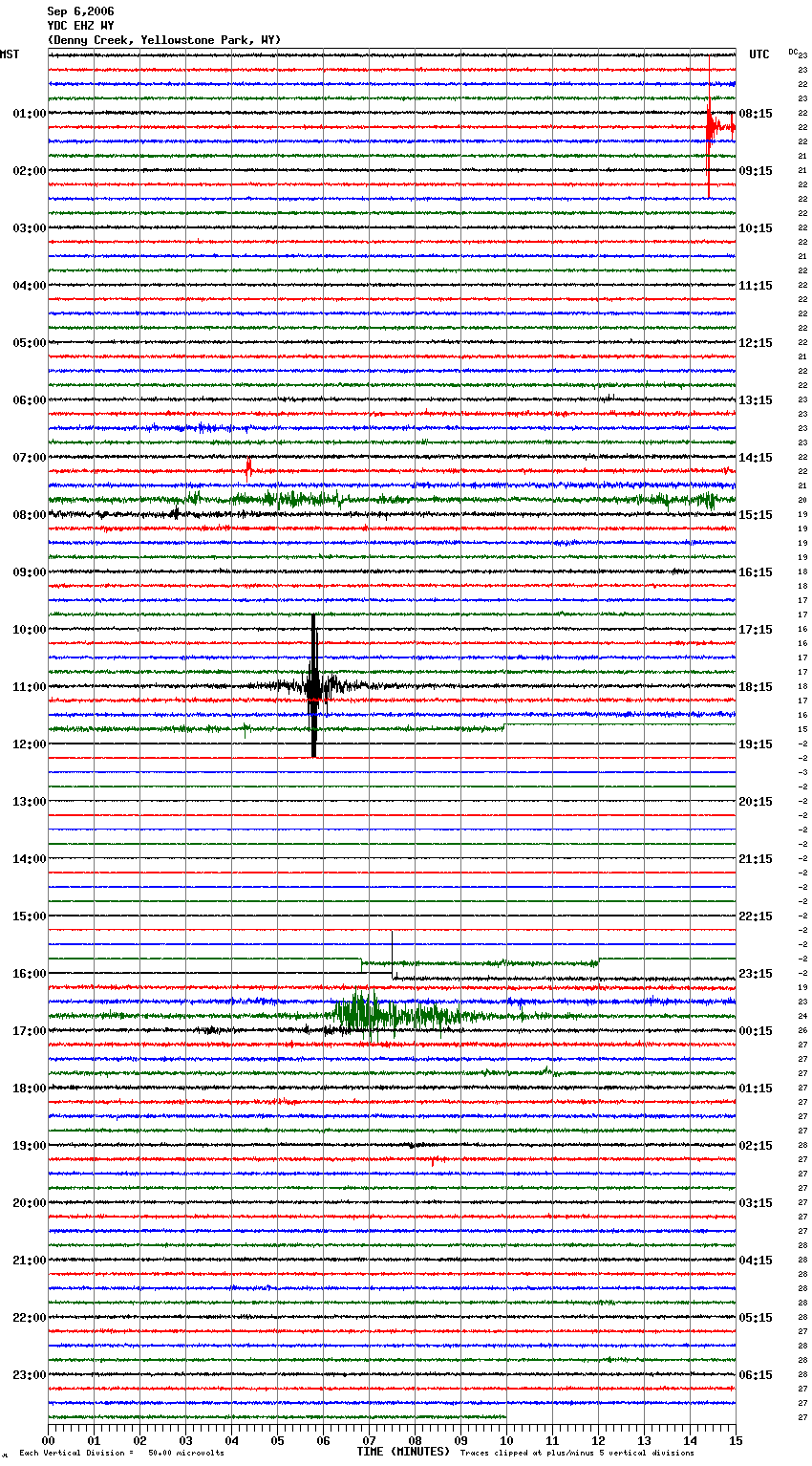
Task: Select the station code 'YDC EHZ WY'
Action: click(80, 26)
